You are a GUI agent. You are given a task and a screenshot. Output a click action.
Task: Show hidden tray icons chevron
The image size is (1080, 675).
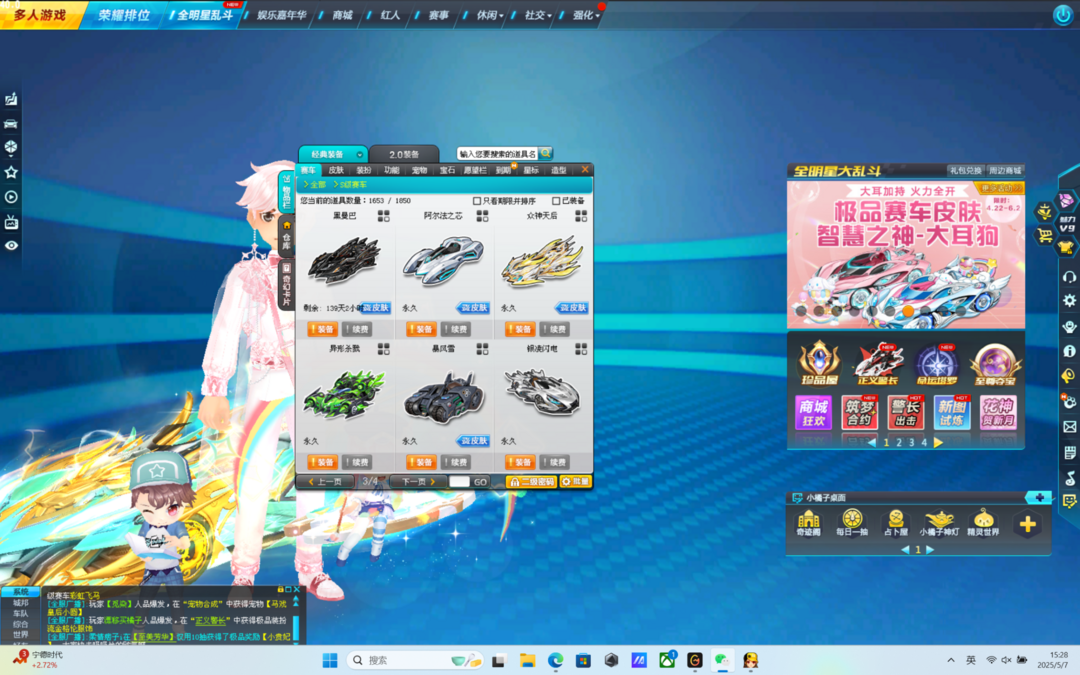[951, 660]
